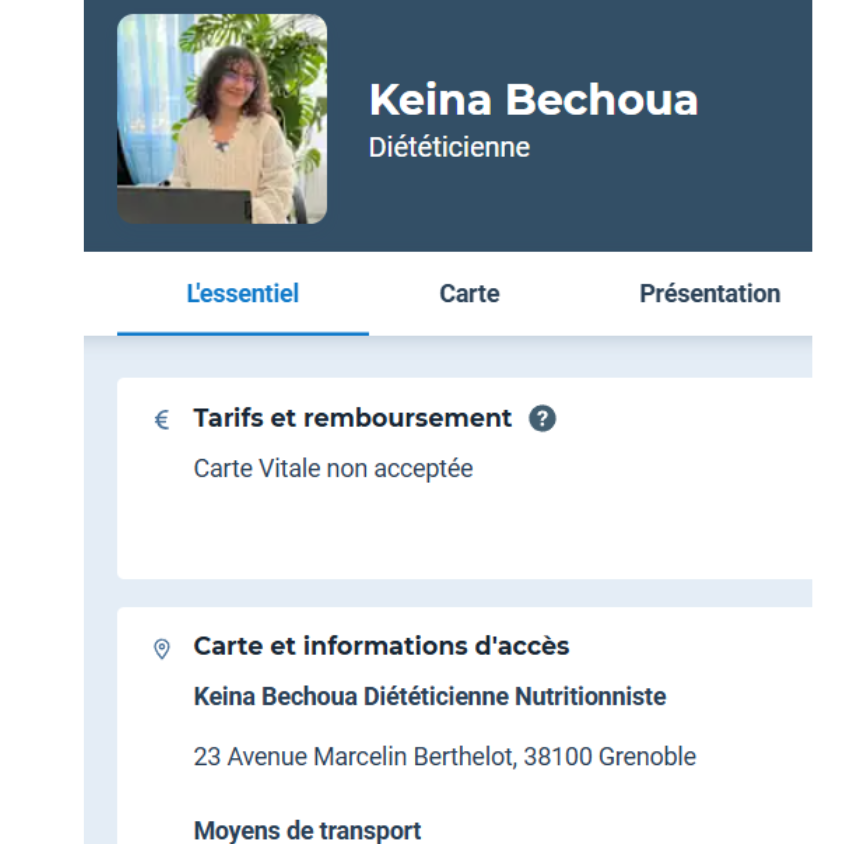Image resolution: width=866 pixels, height=844 pixels.
Task: Click the Moyens de transport heading
Action: [x=307, y=830]
